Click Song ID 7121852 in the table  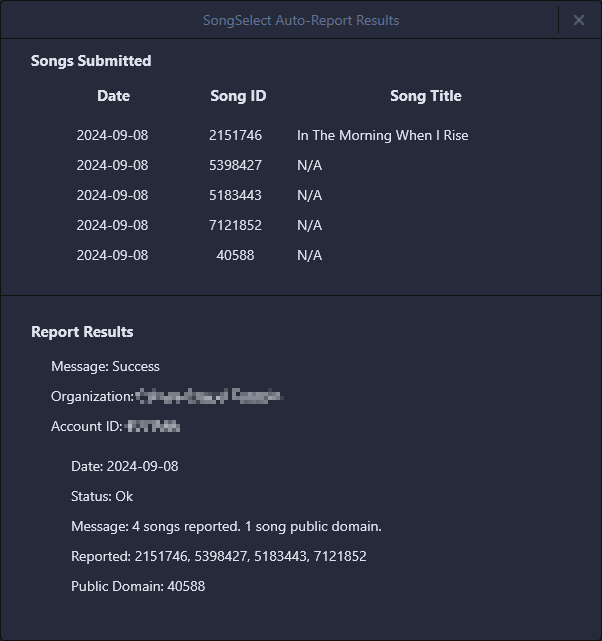coord(236,225)
